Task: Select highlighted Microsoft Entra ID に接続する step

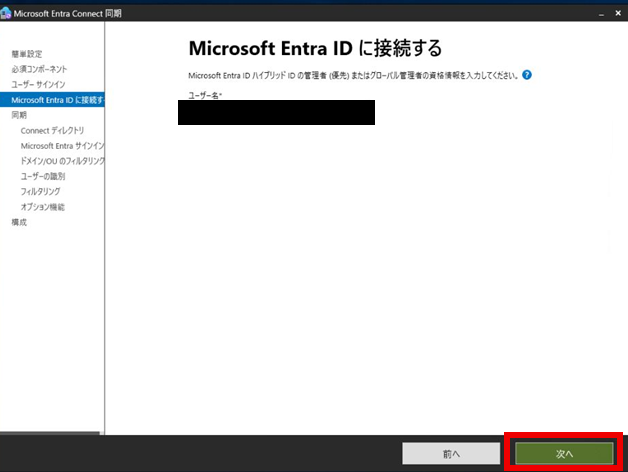Action: point(57,100)
